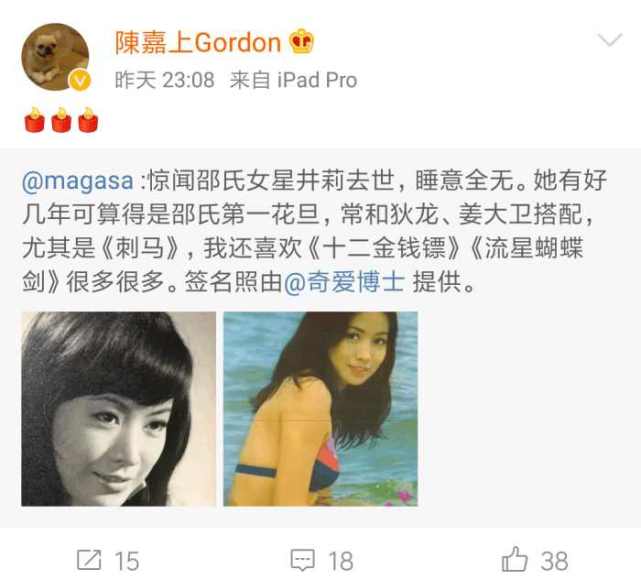The width and height of the screenshot is (641, 580).
Task: View the color beach photo
Action: [x=320, y=409]
